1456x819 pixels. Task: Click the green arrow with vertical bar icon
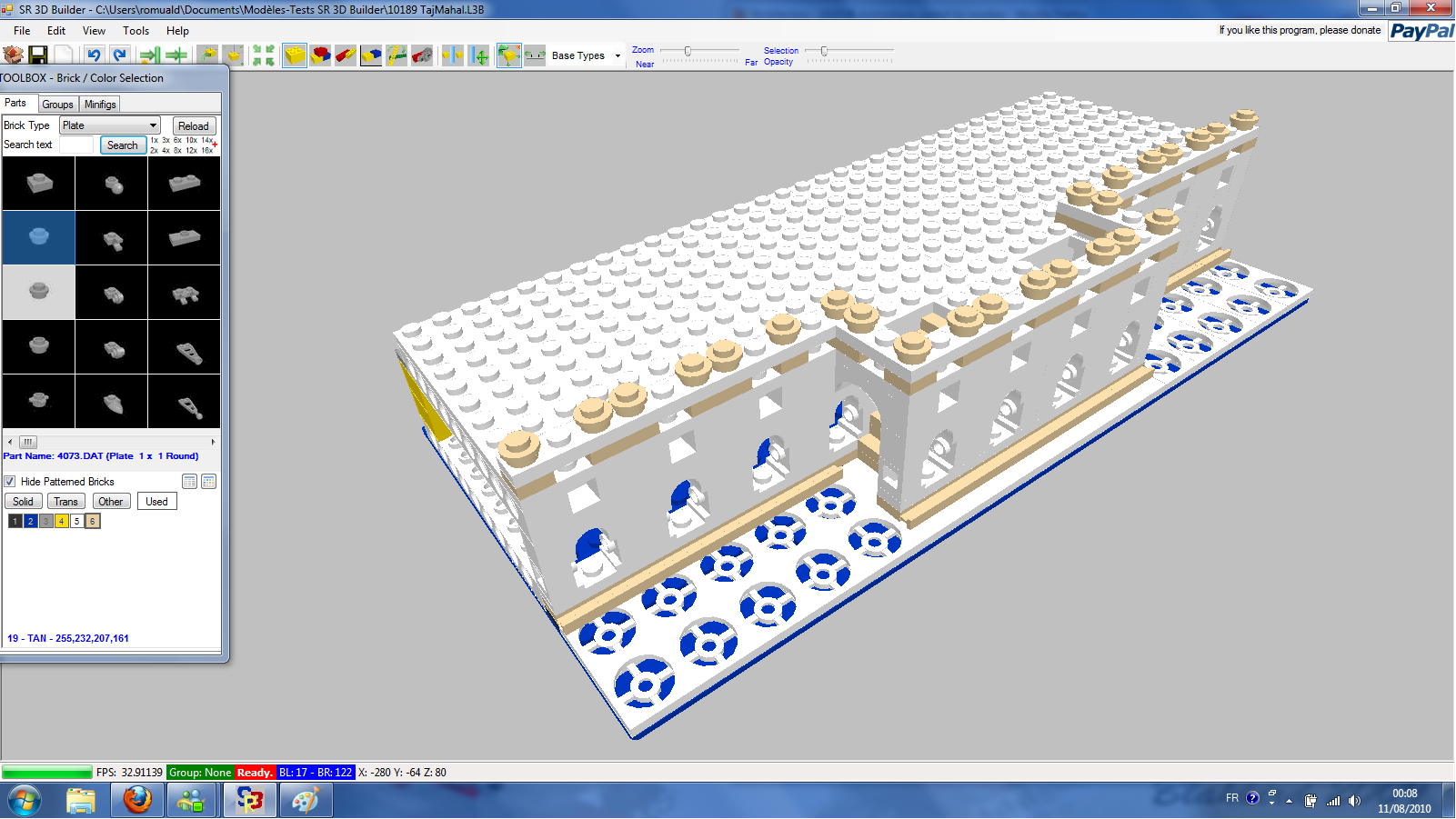click(150, 55)
